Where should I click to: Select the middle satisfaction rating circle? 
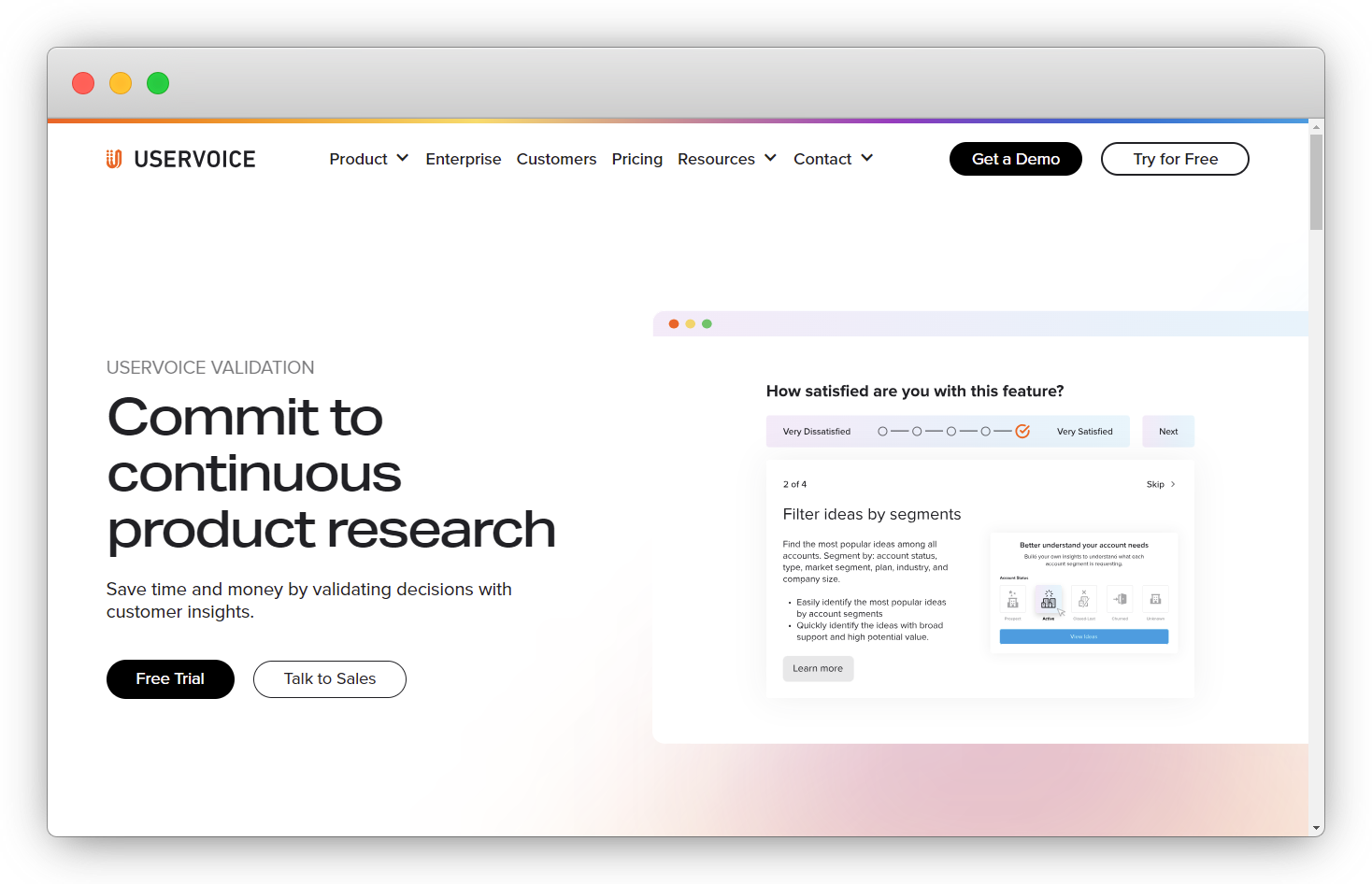coord(951,431)
